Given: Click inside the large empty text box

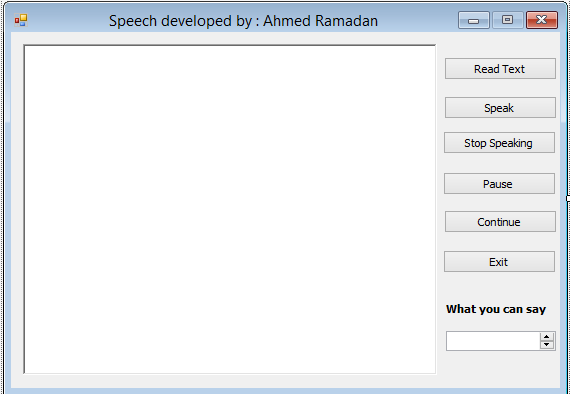Looking at the screenshot, I should pos(230,209).
